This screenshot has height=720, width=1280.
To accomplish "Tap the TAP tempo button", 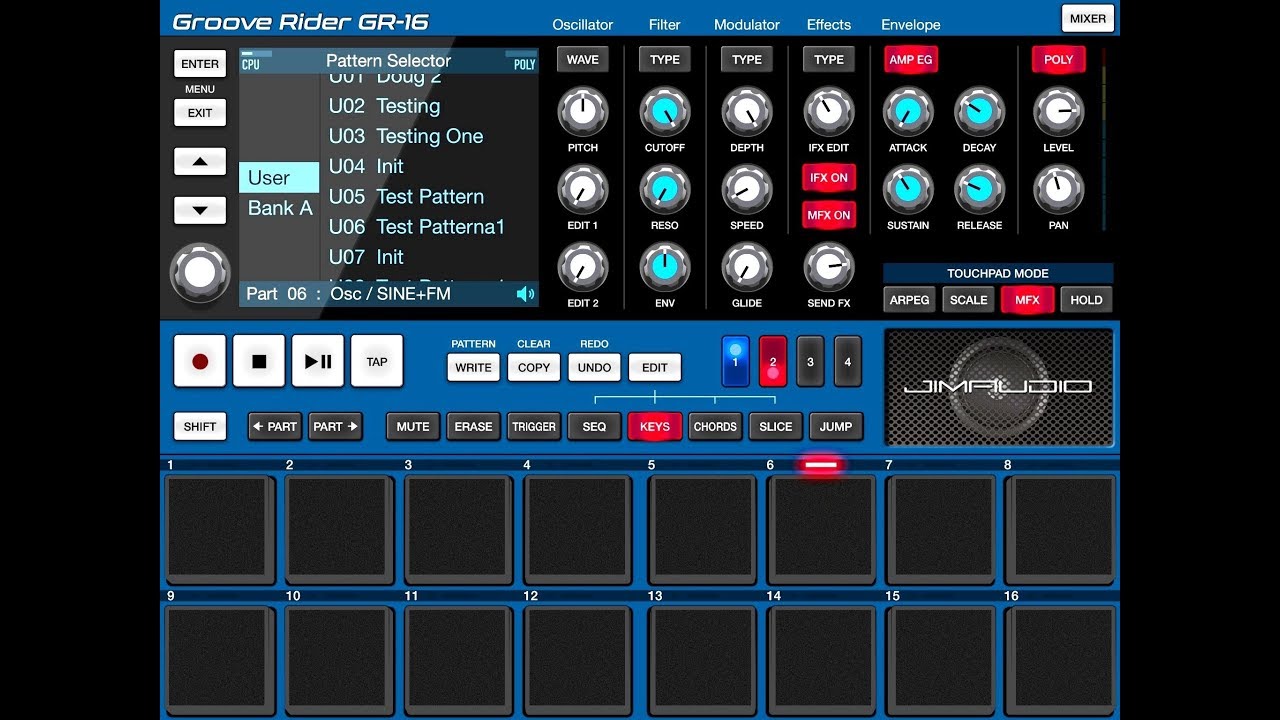I will (377, 361).
